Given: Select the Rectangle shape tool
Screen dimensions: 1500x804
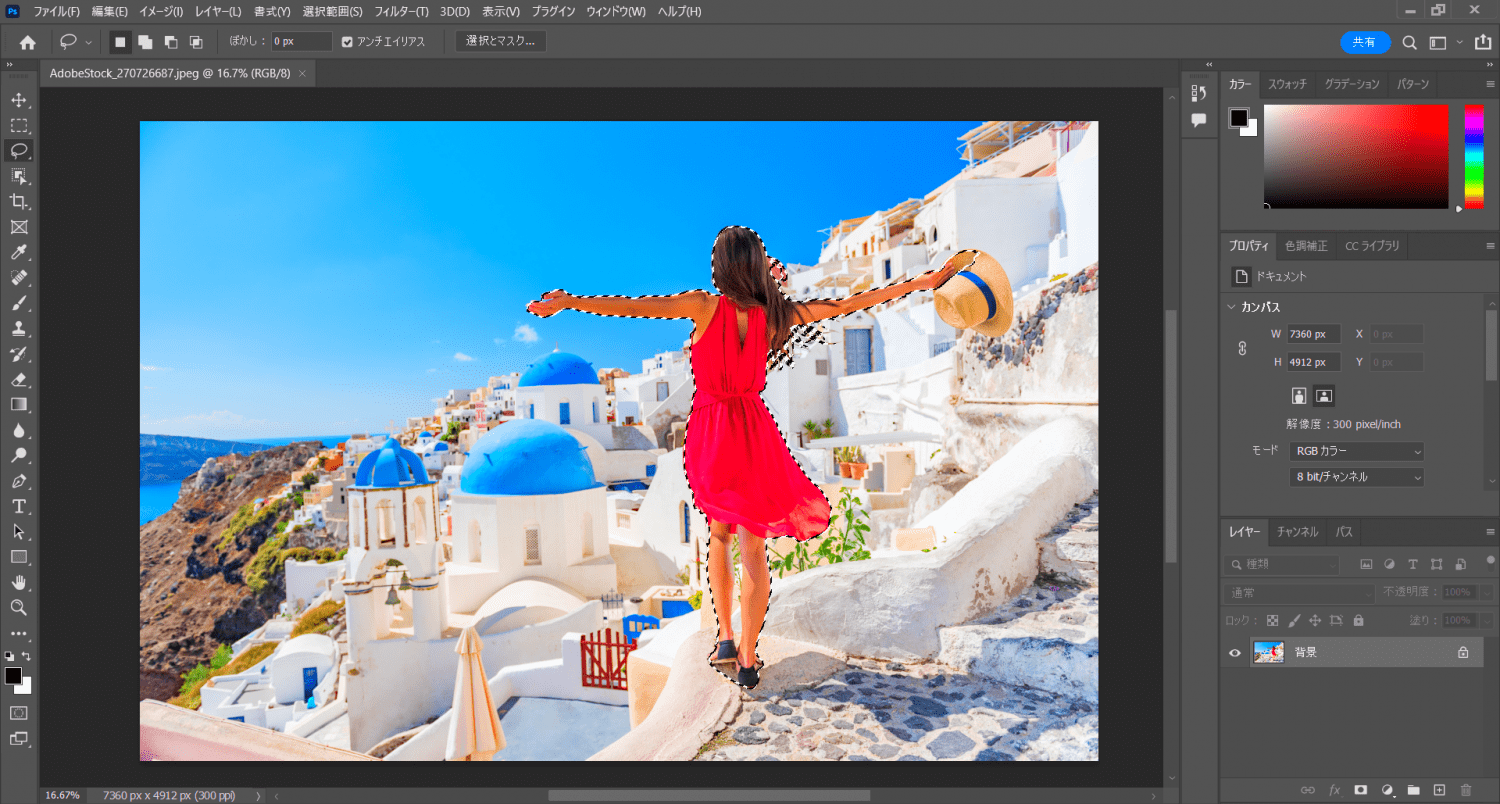Looking at the screenshot, I should point(18,557).
